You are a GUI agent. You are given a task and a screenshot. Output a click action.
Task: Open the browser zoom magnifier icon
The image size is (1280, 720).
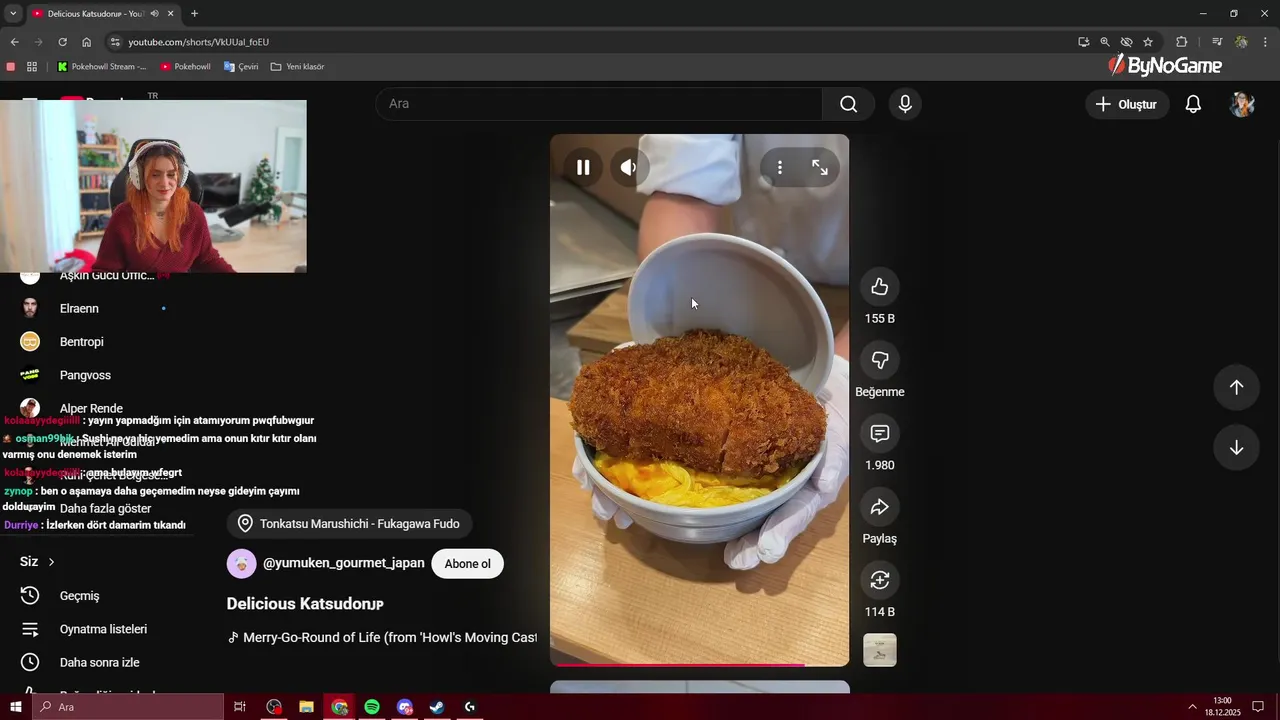(1105, 42)
